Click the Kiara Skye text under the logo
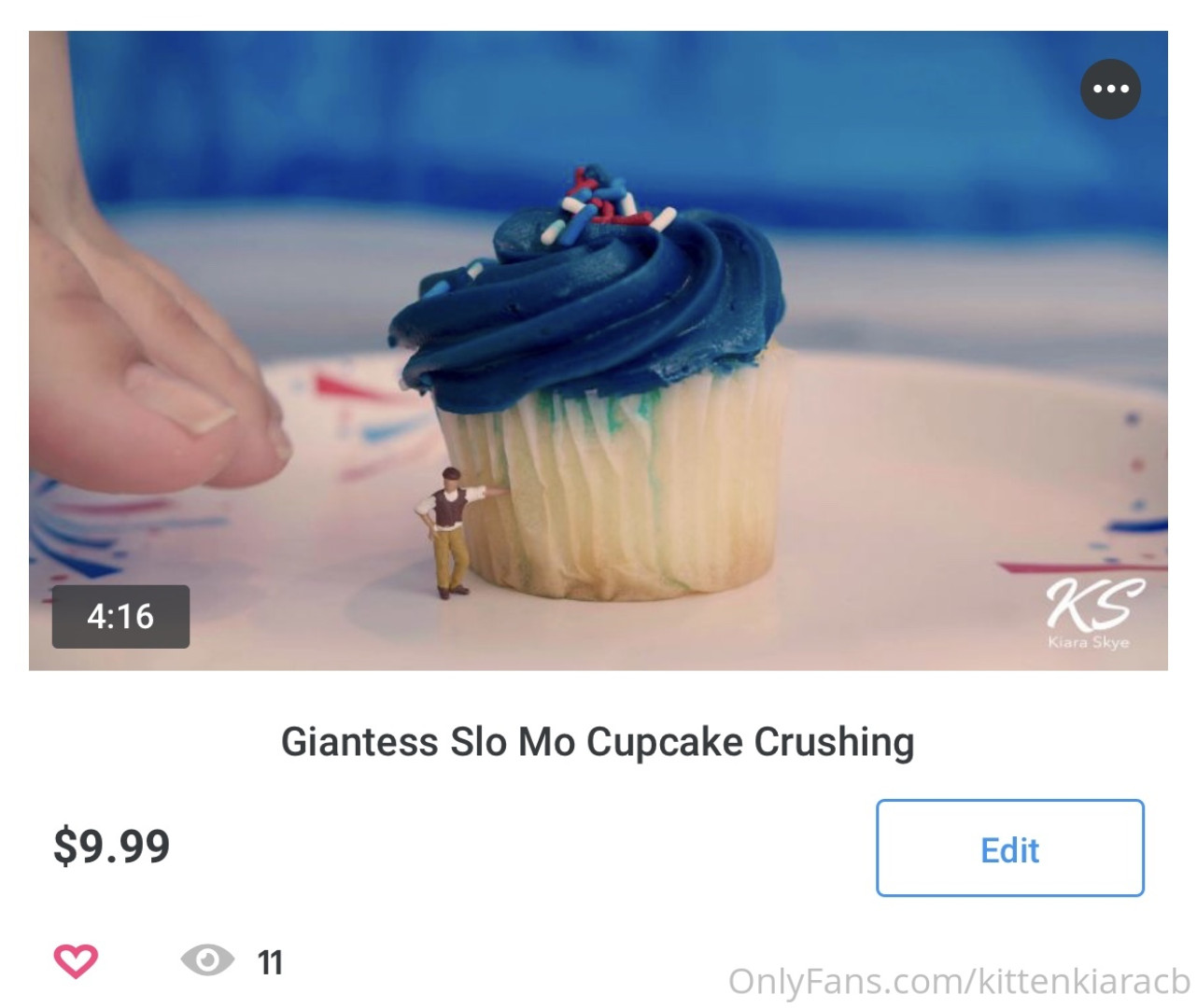This screenshot has width=1197, height=1008. click(x=1089, y=642)
